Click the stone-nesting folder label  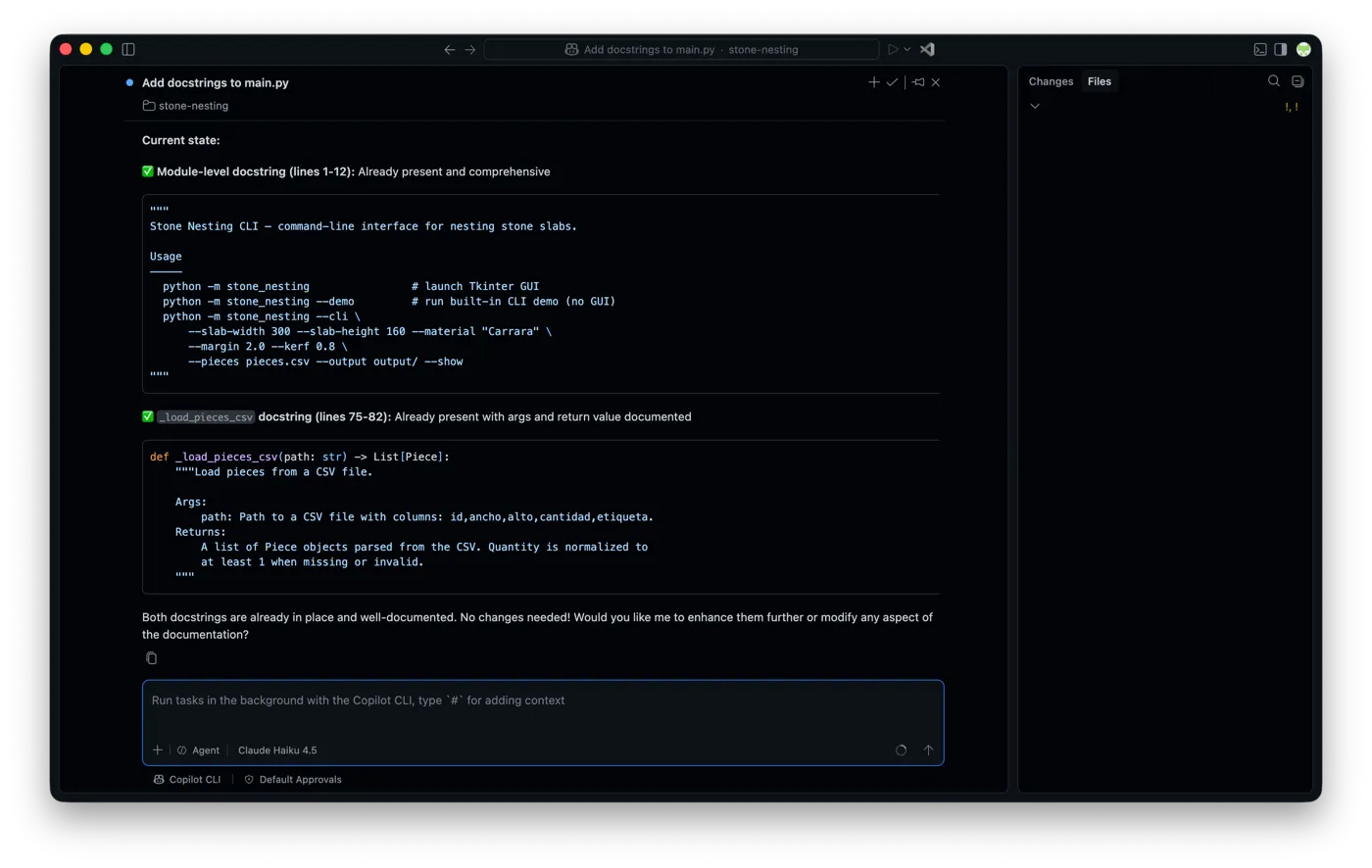click(185, 106)
